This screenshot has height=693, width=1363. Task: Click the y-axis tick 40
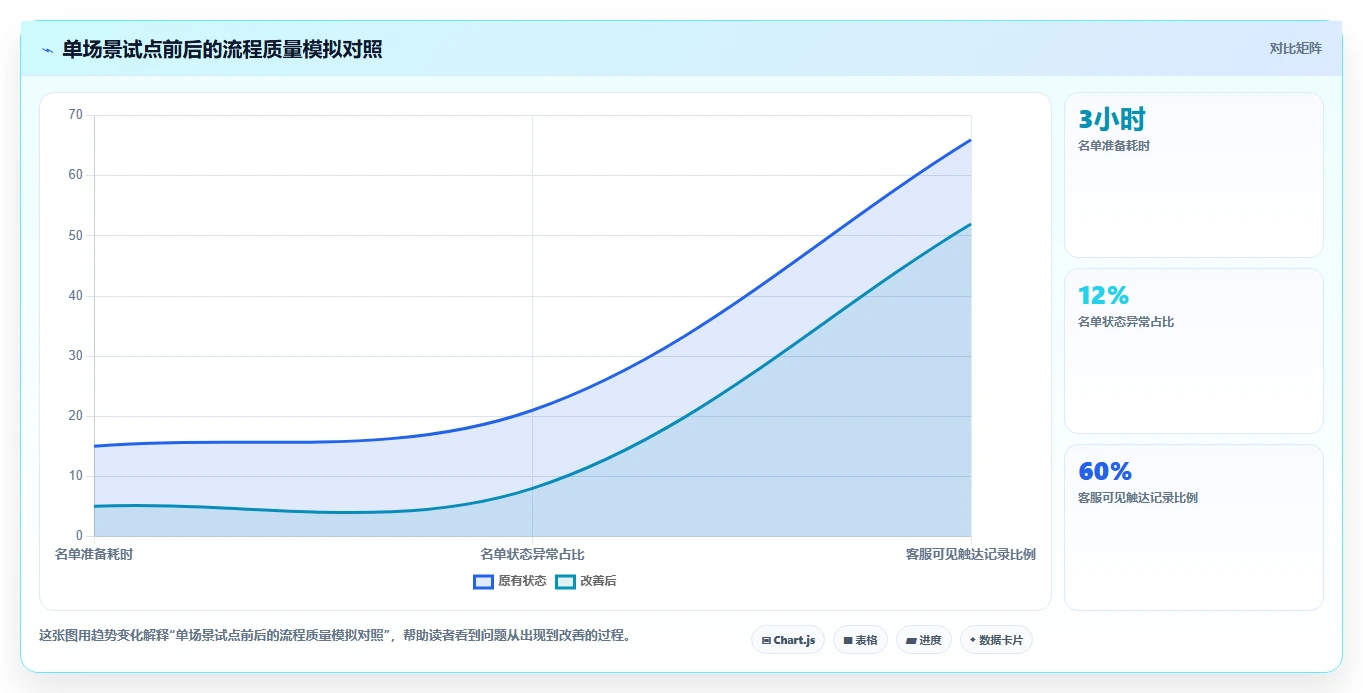coord(76,296)
